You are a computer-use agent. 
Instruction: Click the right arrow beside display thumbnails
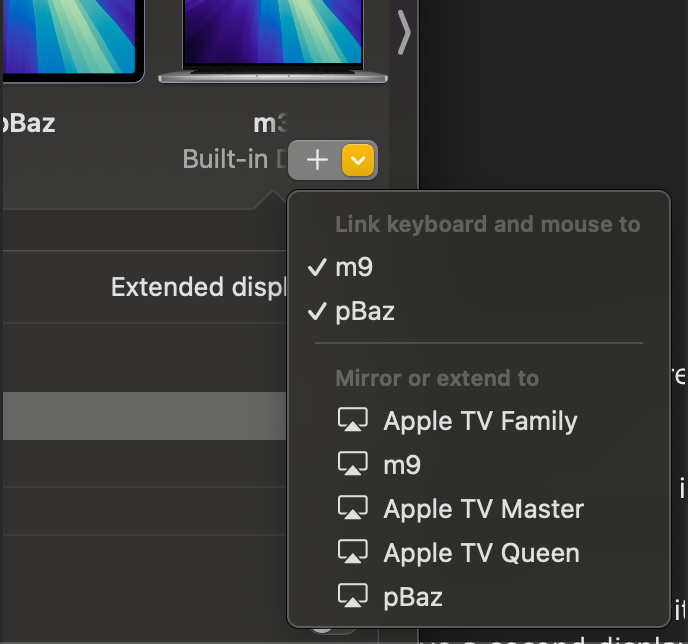(403, 33)
